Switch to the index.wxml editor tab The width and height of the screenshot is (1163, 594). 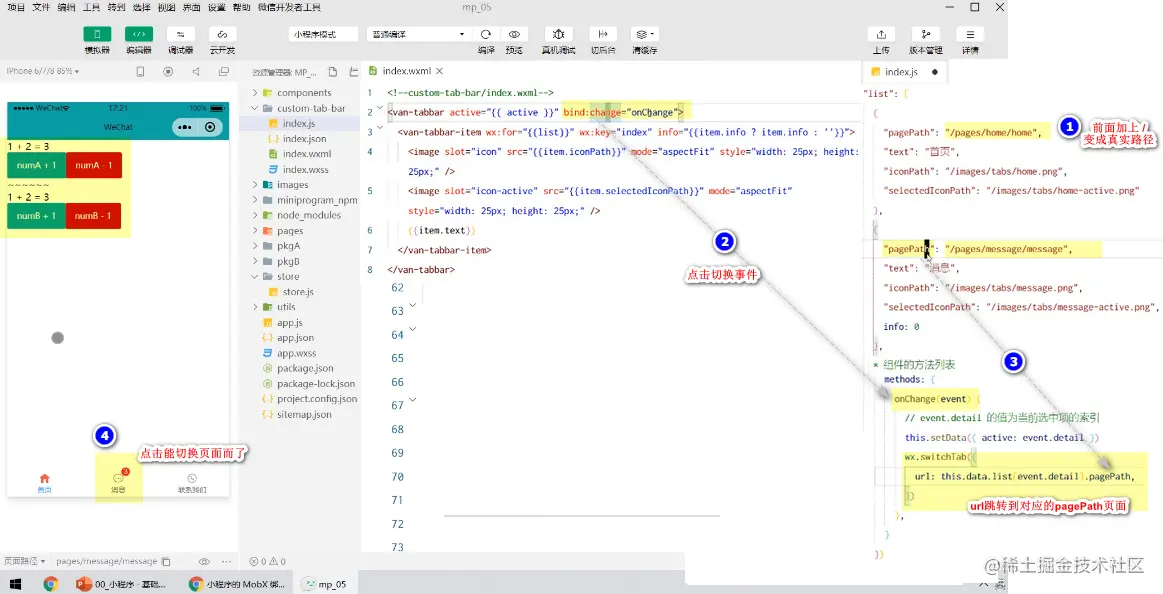[406, 71]
